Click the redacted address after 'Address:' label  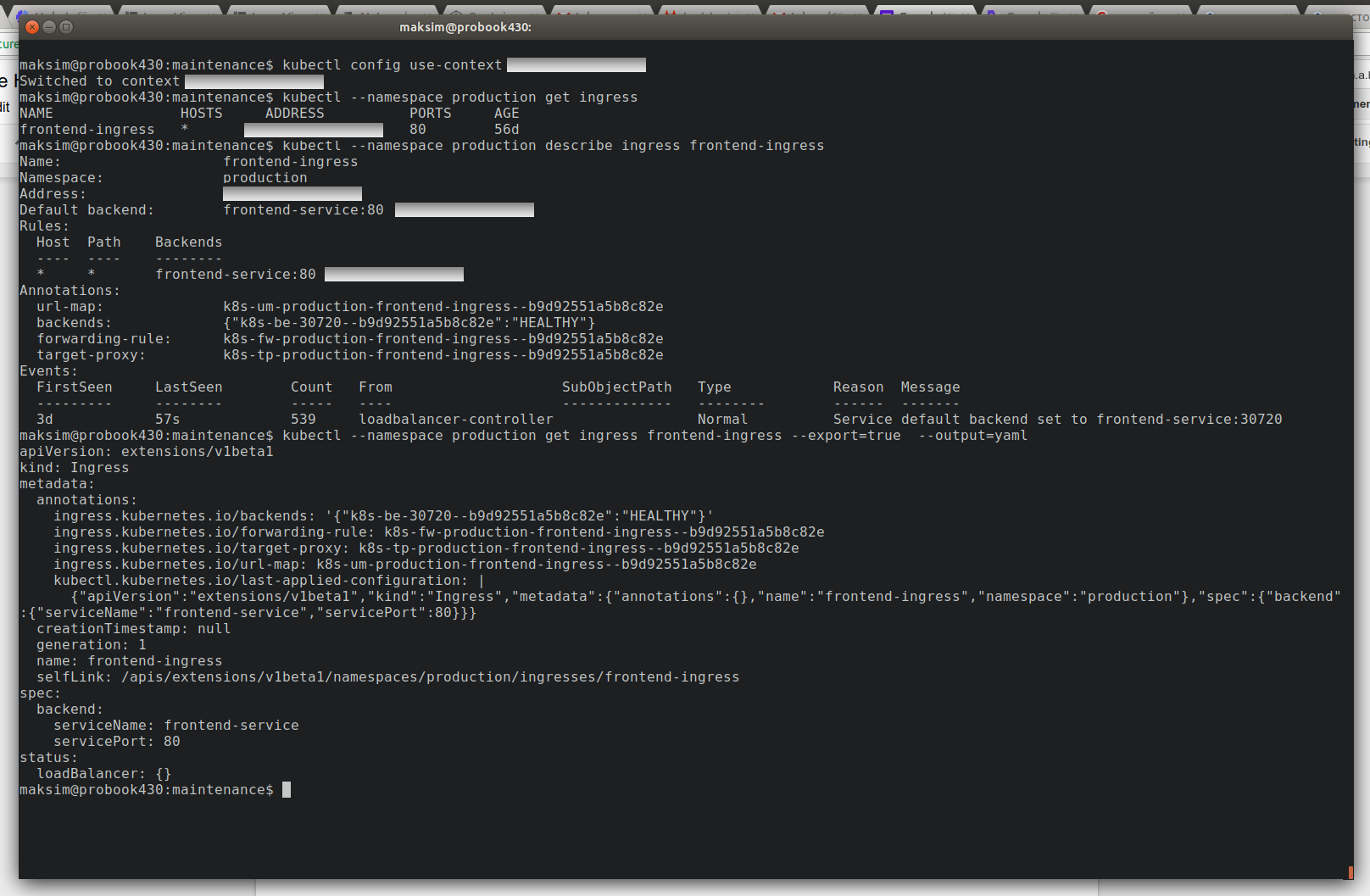tap(292, 194)
